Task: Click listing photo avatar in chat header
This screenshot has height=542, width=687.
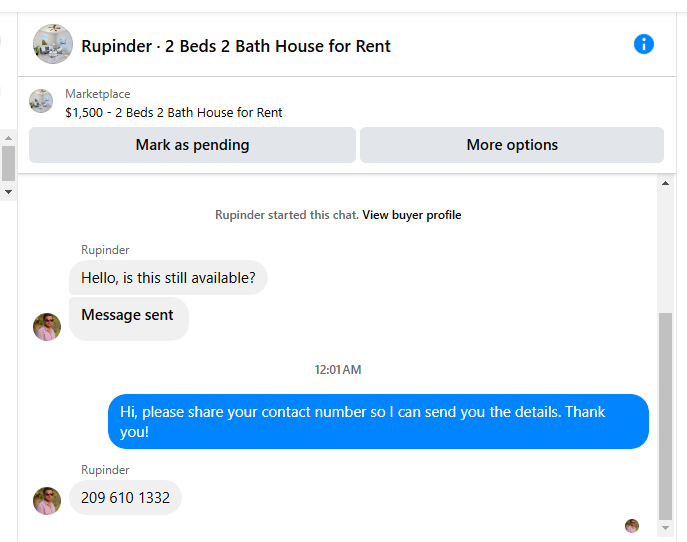Action: [53, 44]
